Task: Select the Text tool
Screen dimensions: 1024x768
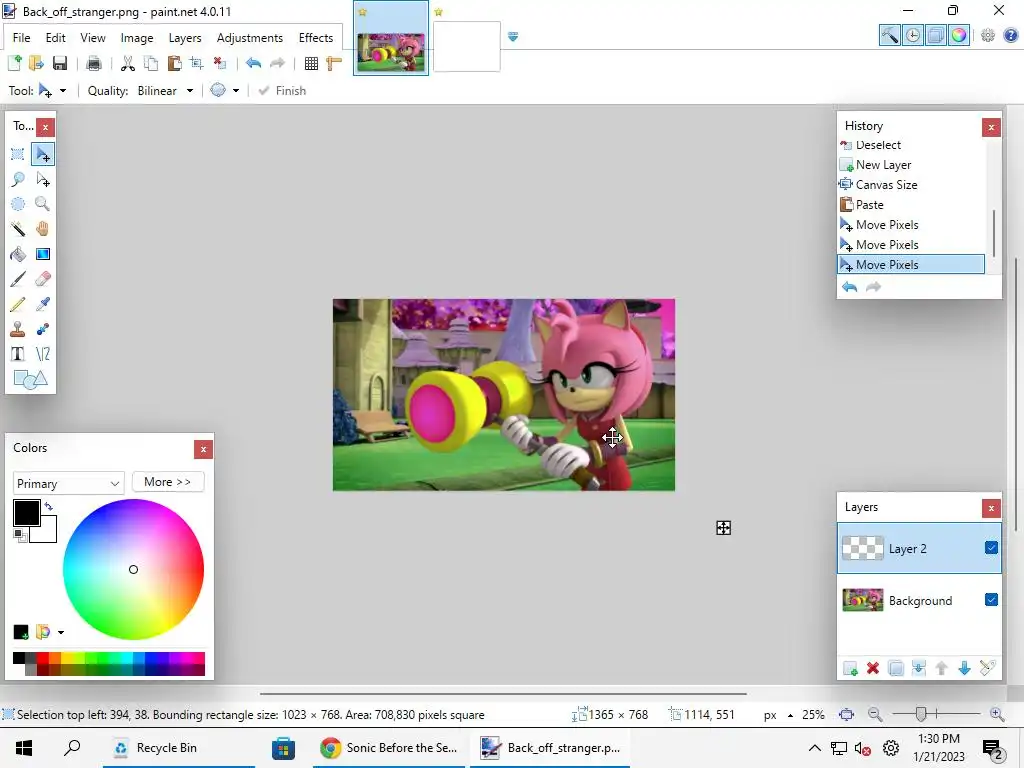Action: point(18,354)
